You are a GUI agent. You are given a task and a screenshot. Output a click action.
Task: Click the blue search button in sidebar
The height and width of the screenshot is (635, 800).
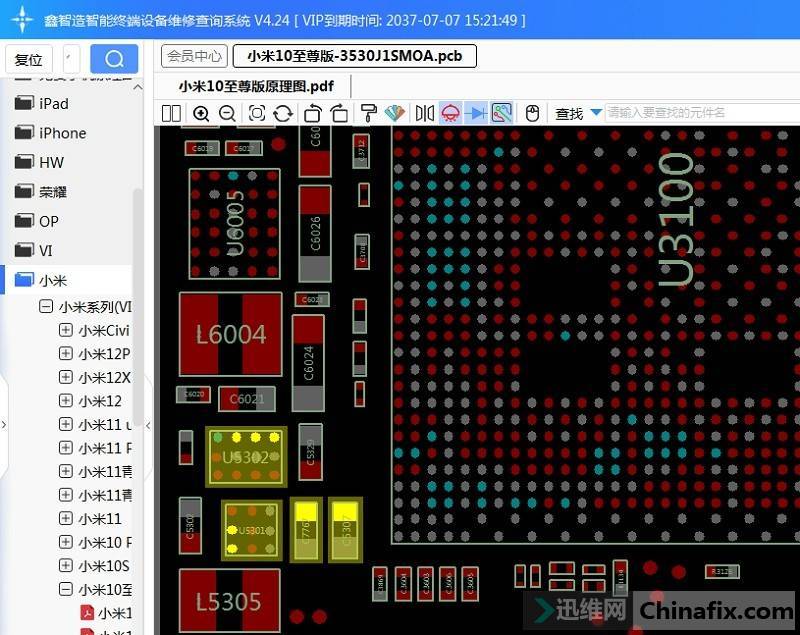[114, 59]
